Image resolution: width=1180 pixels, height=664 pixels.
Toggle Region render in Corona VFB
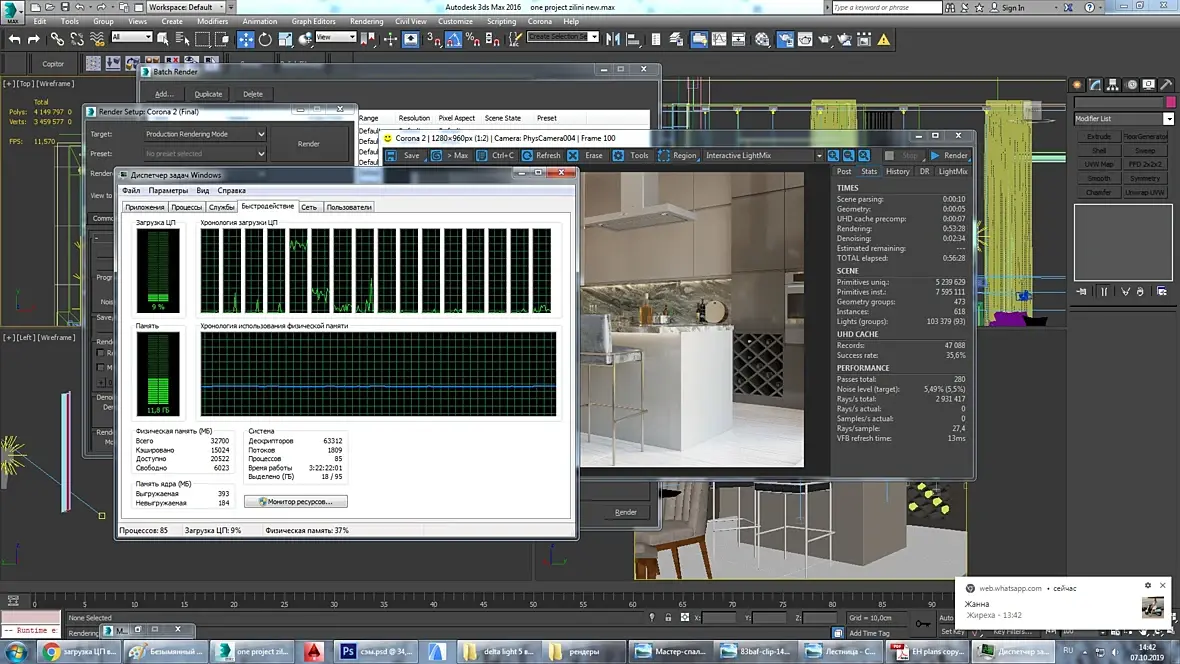click(x=676, y=156)
